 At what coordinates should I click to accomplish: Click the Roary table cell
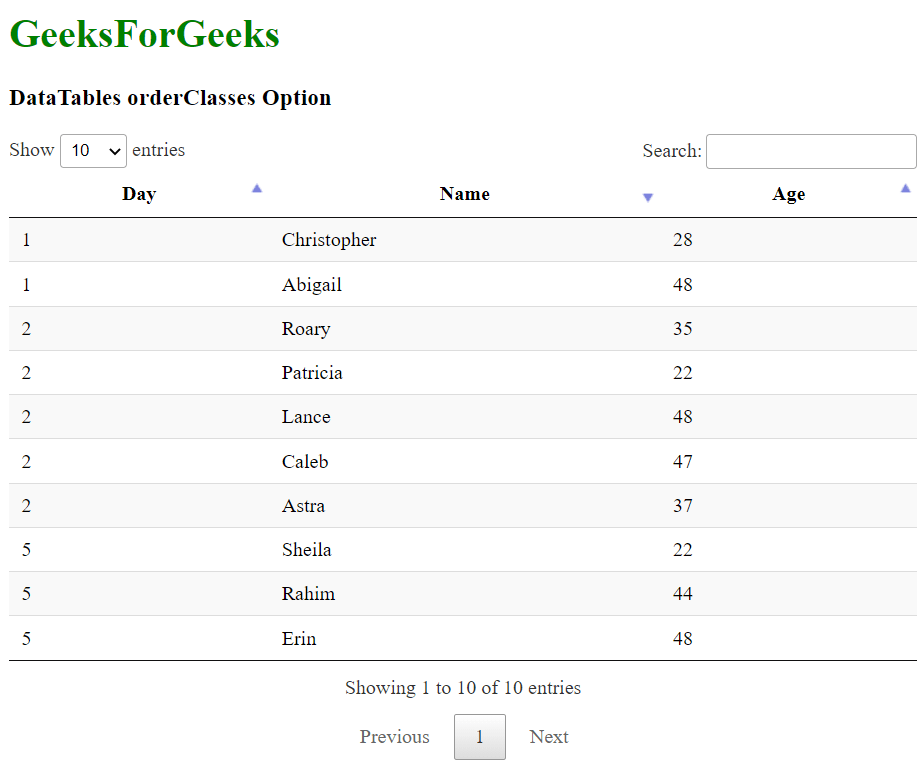[306, 329]
